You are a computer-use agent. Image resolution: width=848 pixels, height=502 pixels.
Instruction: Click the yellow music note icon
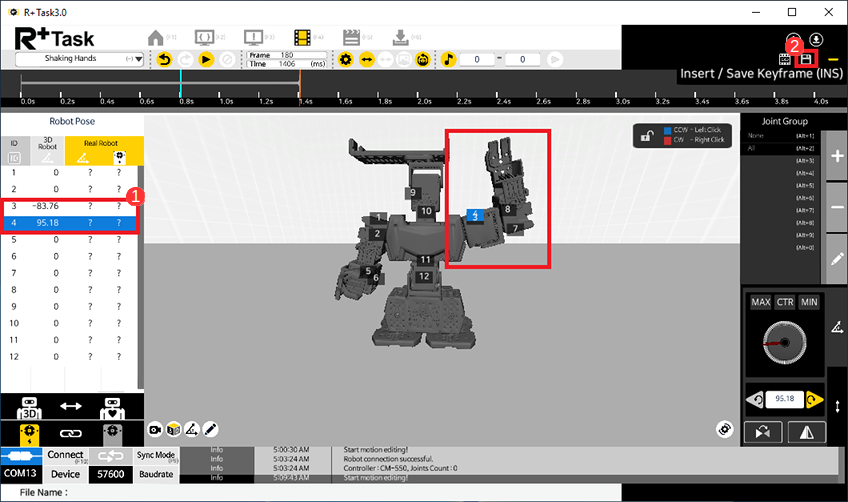click(x=449, y=59)
